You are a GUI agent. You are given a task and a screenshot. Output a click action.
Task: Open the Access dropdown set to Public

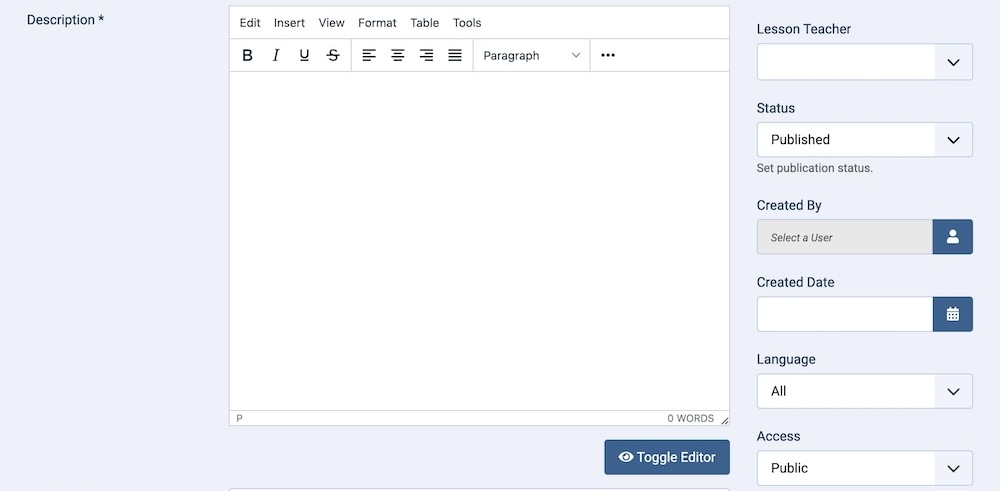pos(864,468)
